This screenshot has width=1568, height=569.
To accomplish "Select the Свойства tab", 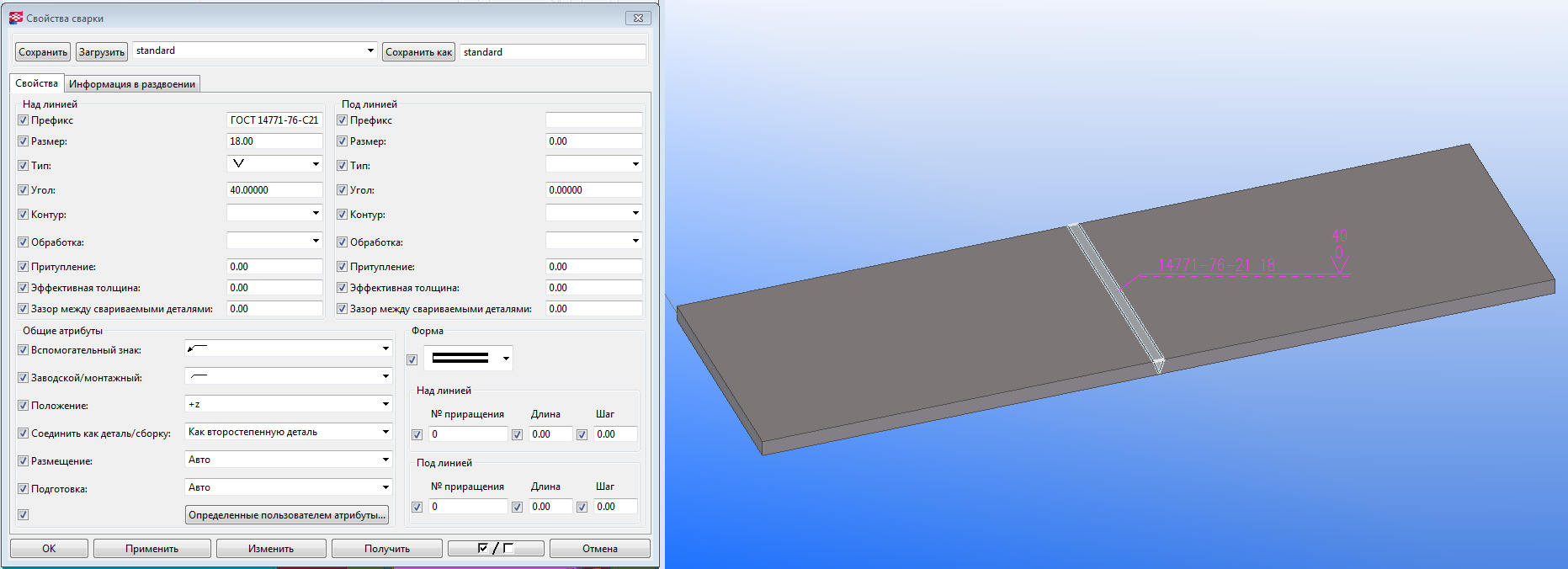I will [x=36, y=83].
